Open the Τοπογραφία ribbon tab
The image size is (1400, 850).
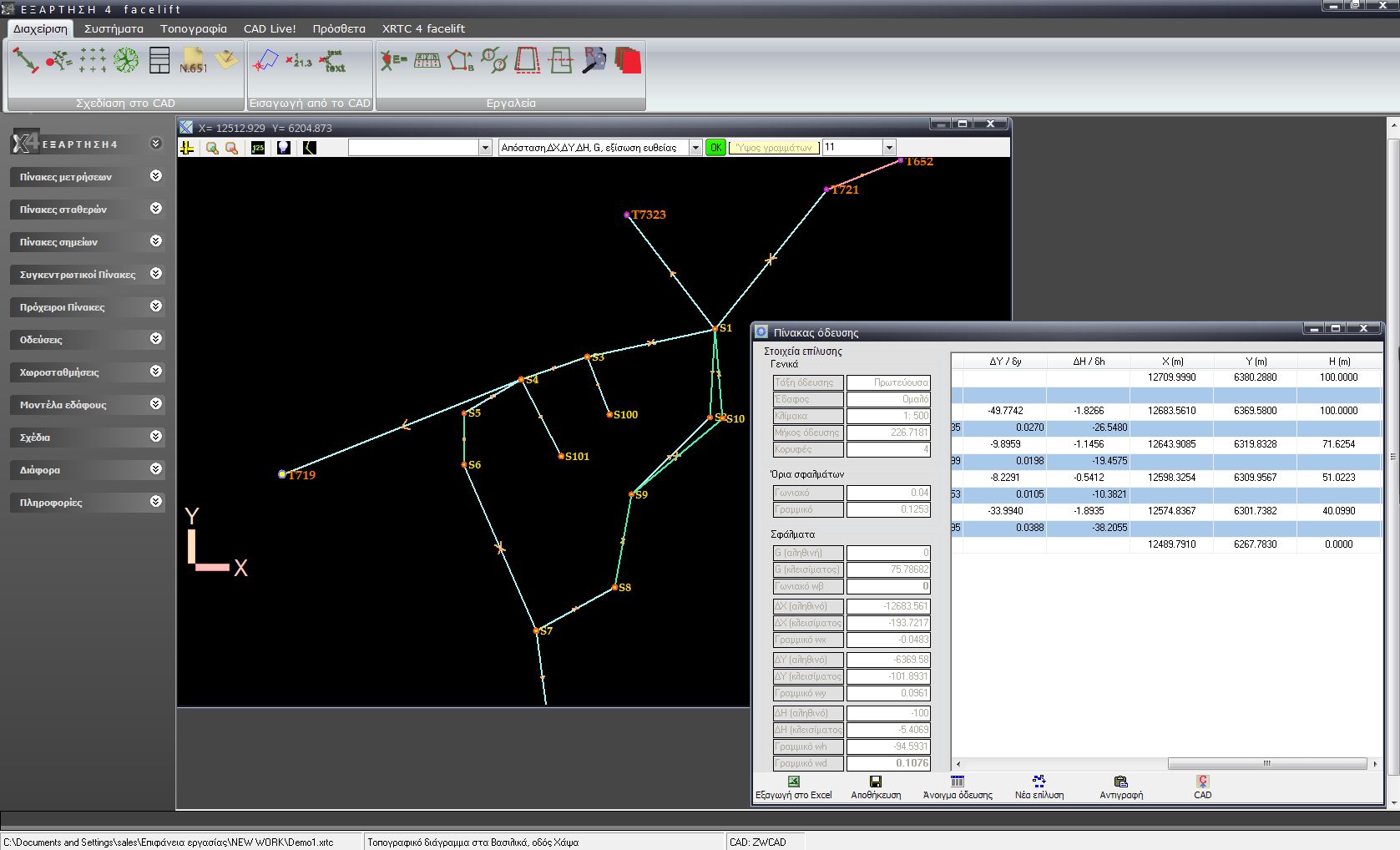coord(194,28)
